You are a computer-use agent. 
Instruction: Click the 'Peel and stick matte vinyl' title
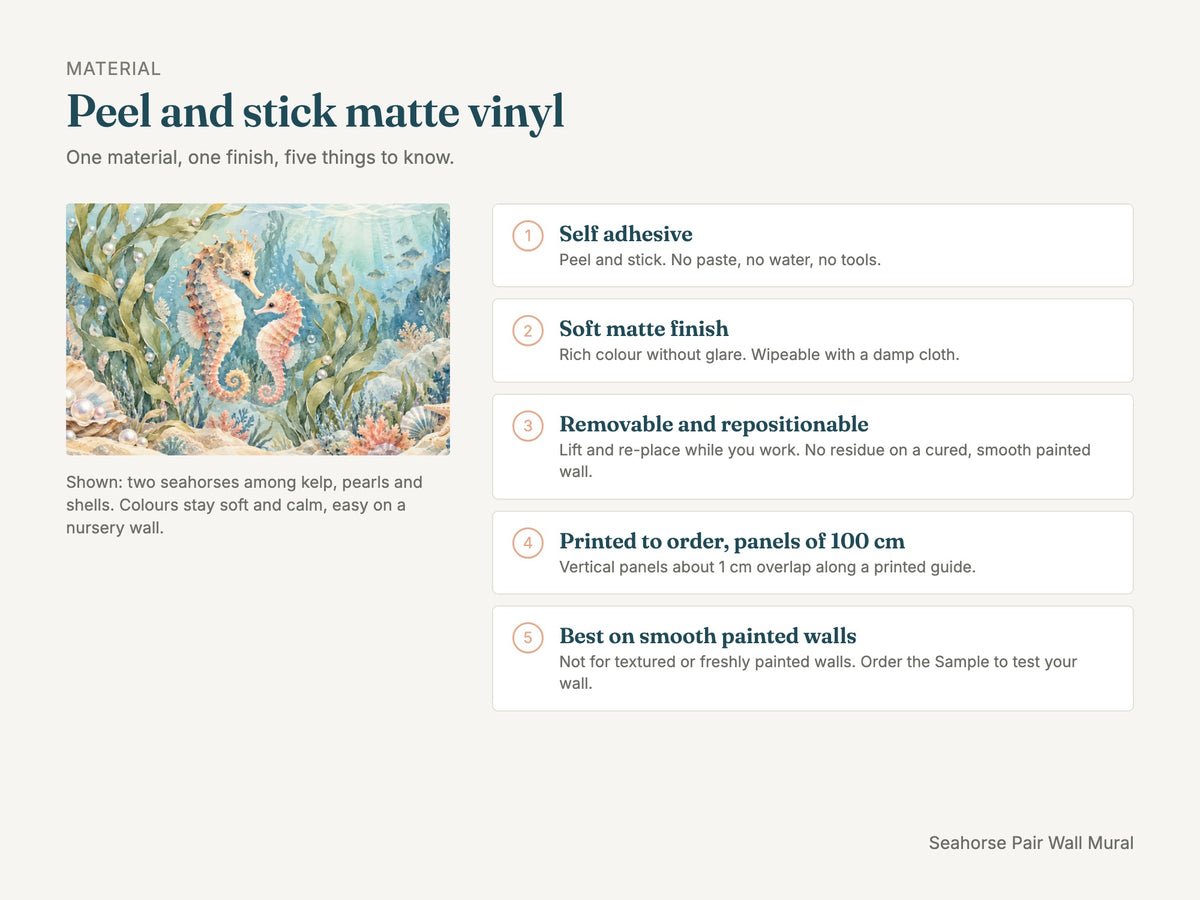coord(316,112)
